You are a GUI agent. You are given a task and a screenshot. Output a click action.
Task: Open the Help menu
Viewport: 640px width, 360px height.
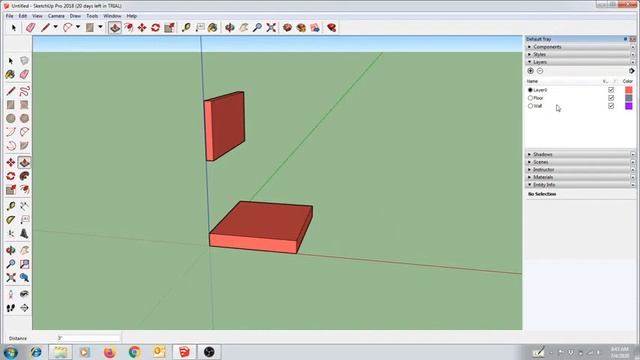pyautogui.click(x=131, y=16)
